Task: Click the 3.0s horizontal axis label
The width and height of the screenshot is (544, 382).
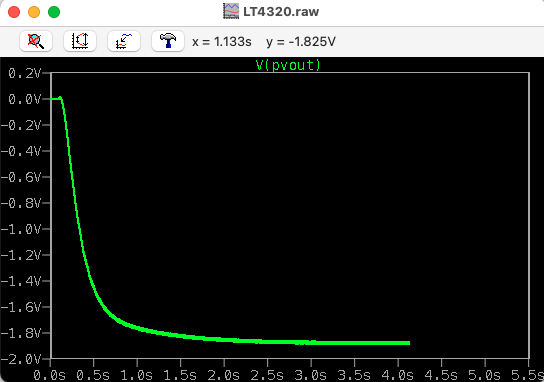Action: coord(311,375)
